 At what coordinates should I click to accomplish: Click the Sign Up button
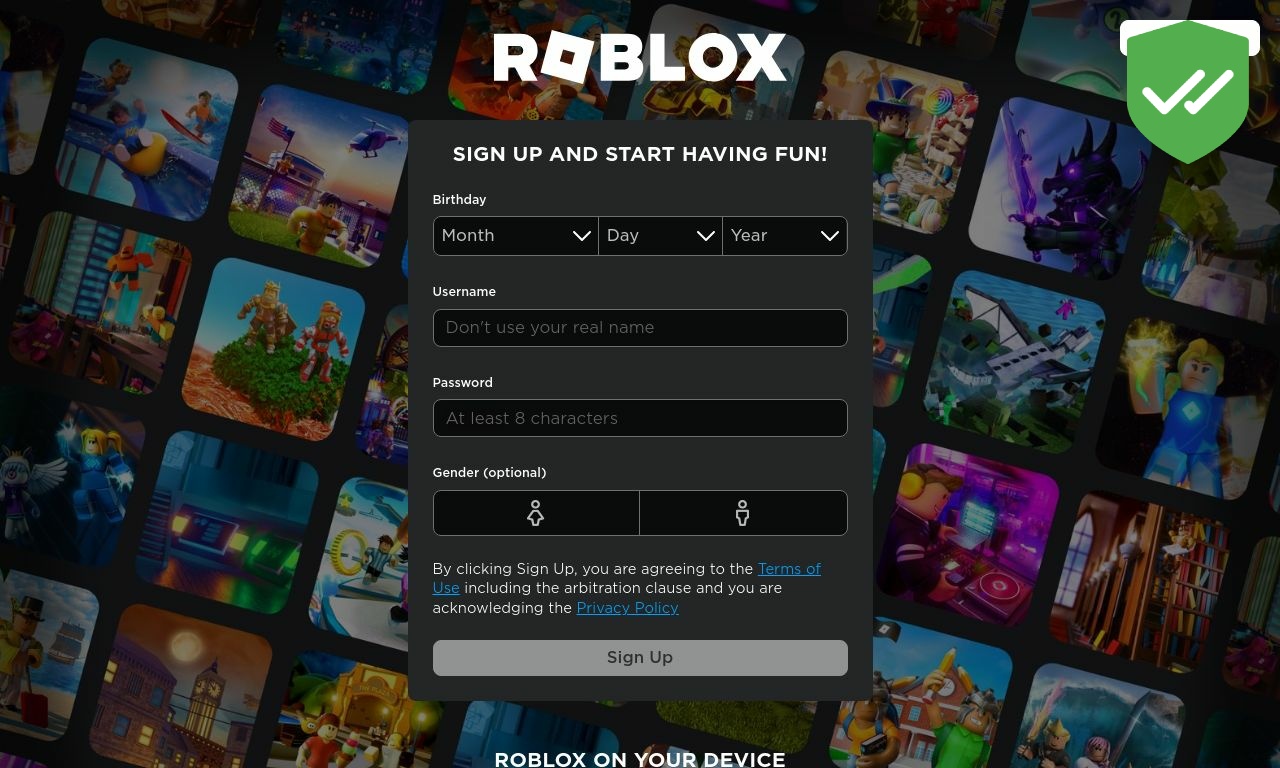coord(640,658)
